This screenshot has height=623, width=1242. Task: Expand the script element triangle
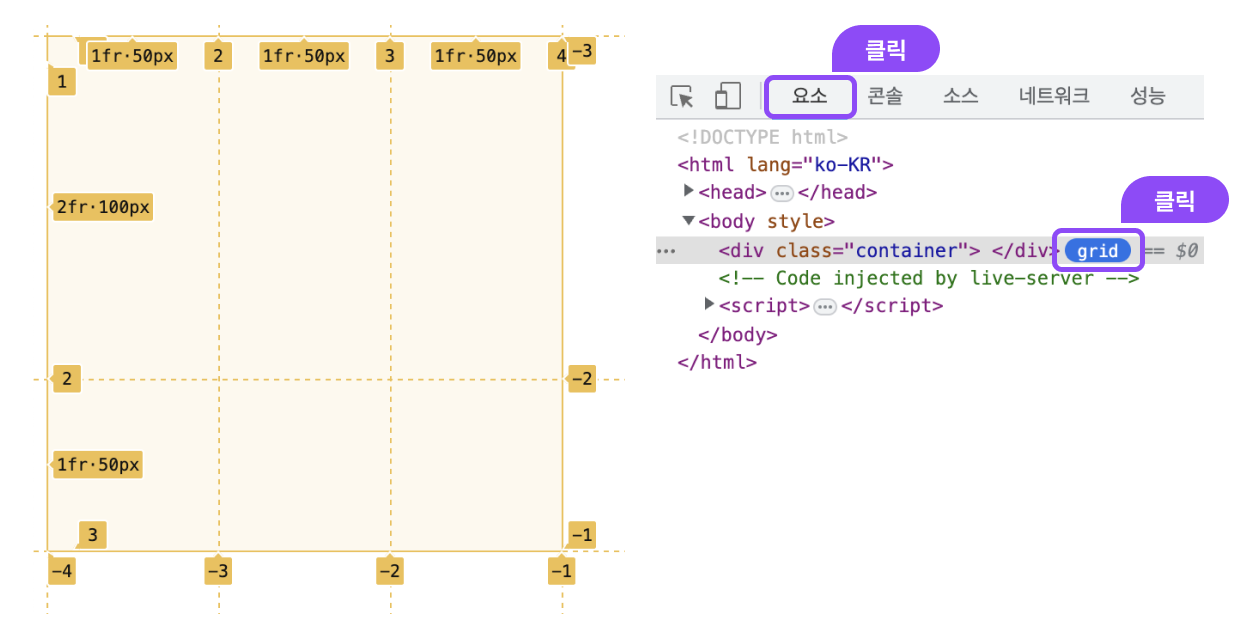tap(710, 303)
